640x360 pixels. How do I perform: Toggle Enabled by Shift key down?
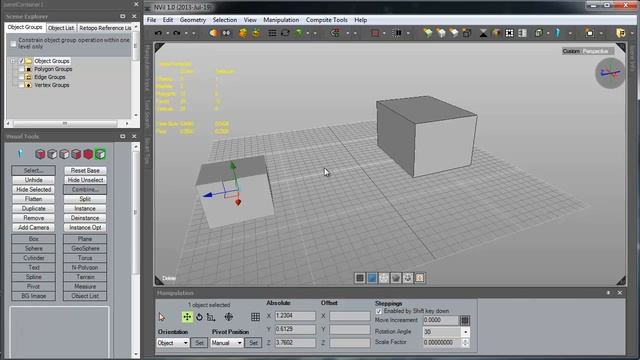(379, 311)
